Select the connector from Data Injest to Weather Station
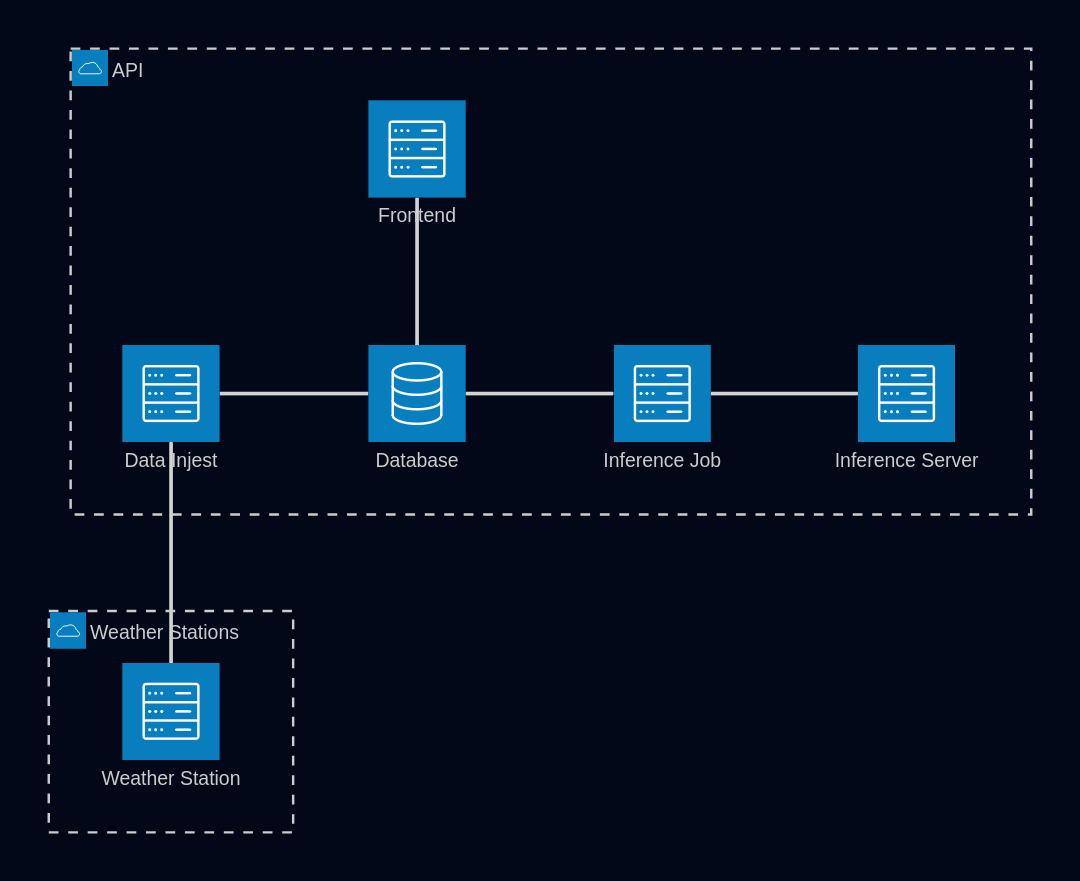Image resolution: width=1080 pixels, height=881 pixels. pyautogui.click(x=171, y=552)
